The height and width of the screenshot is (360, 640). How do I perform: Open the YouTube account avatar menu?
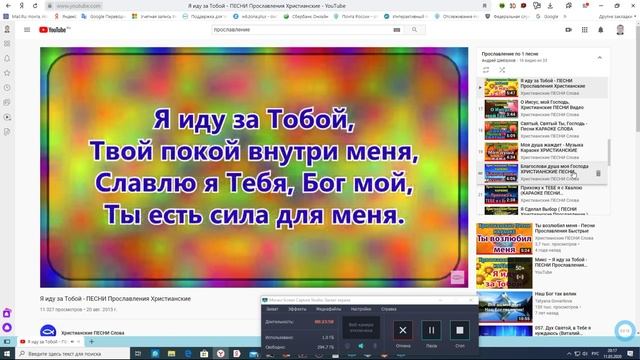[x=620, y=30]
